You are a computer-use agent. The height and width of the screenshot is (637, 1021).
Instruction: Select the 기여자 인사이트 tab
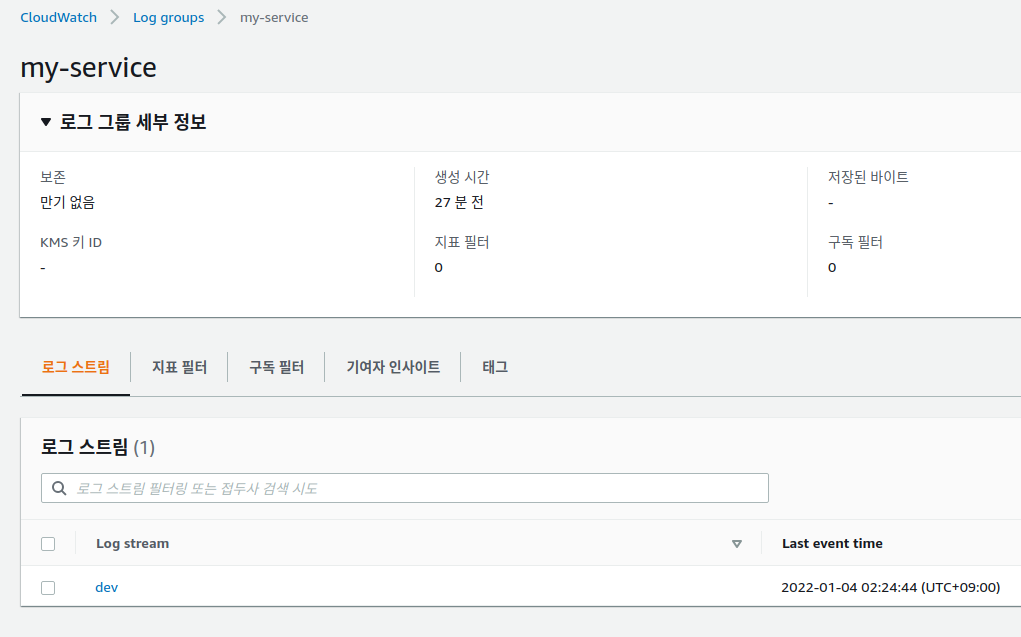391,366
